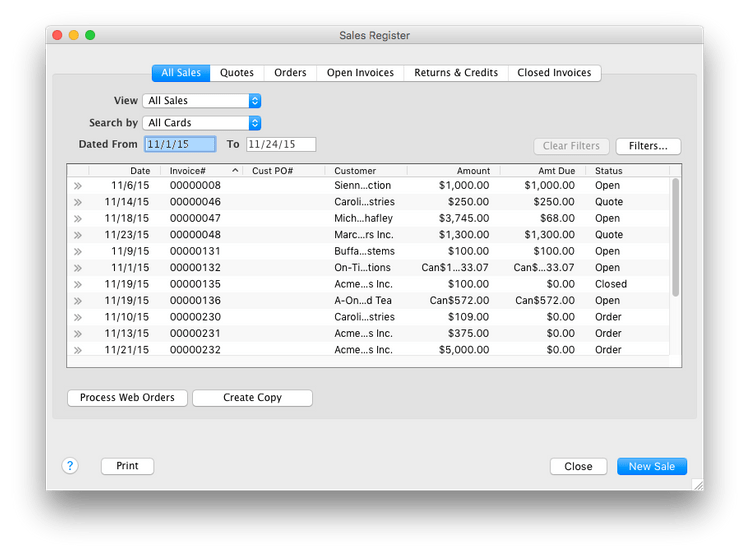This screenshot has height=557, width=750.
Task: Open detail arrow for invoice 00000230
Action: click(78, 317)
